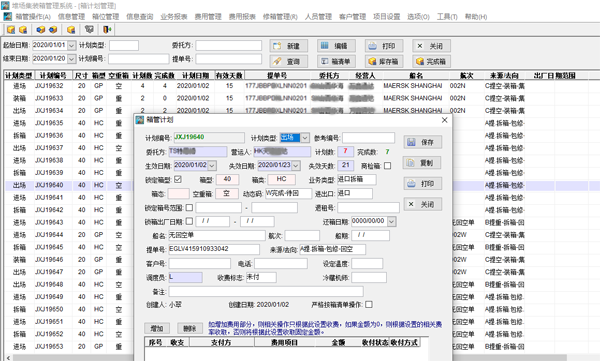Click the 设定温度 input field
600x361 pixels.
click(367, 263)
